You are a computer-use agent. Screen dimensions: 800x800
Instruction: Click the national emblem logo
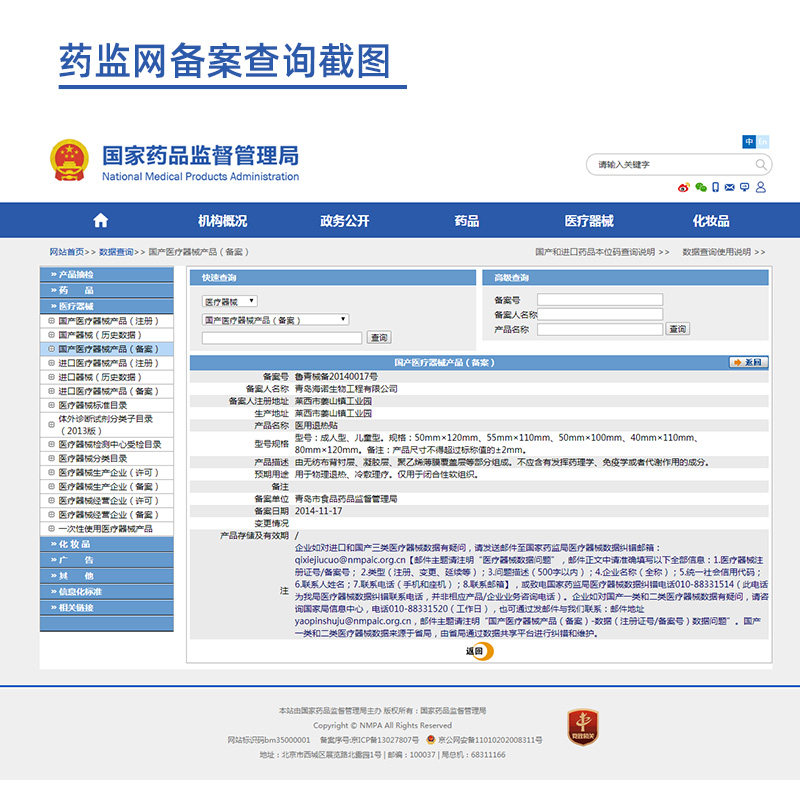[69, 161]
